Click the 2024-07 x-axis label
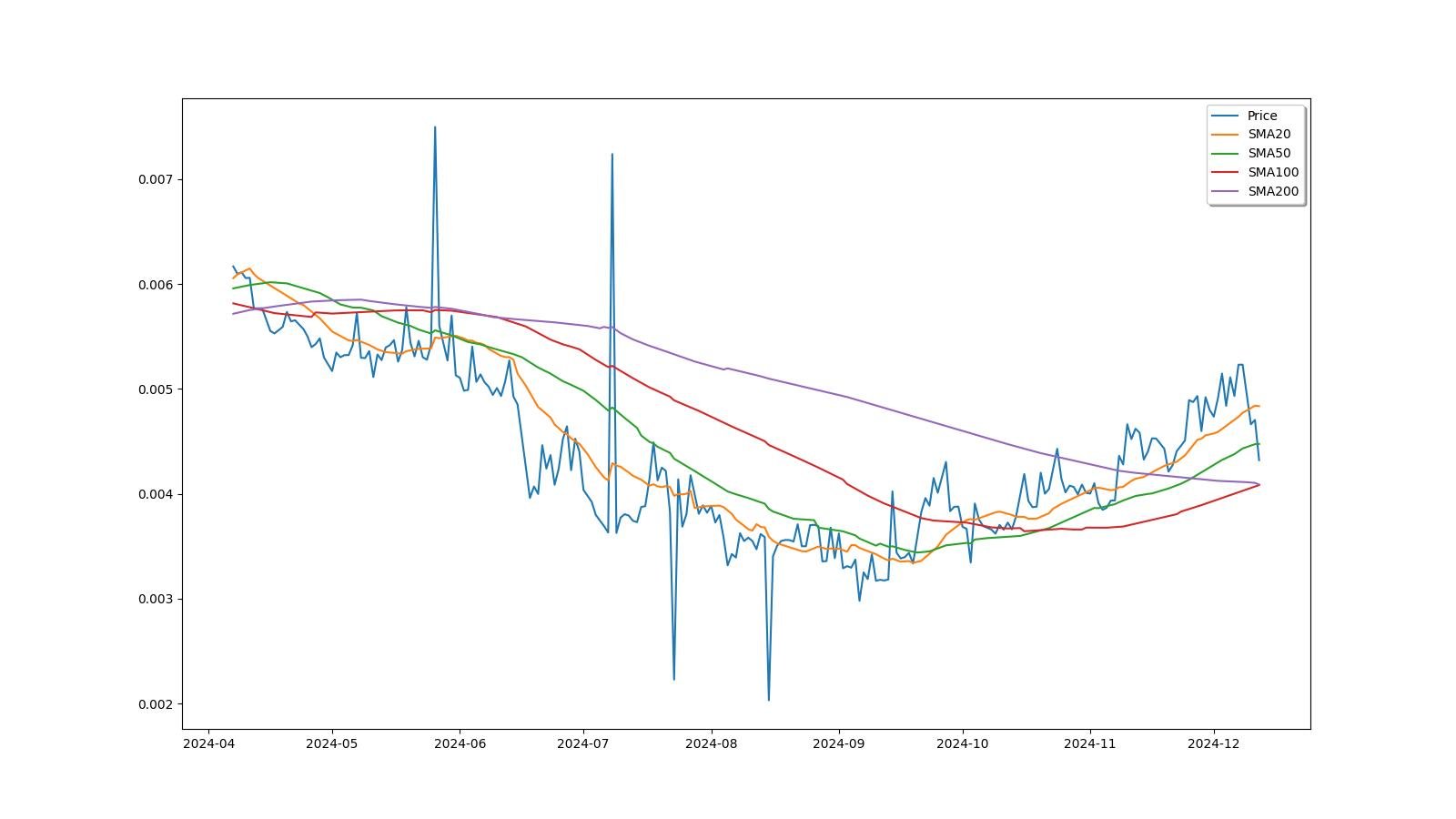 [582, 743]
